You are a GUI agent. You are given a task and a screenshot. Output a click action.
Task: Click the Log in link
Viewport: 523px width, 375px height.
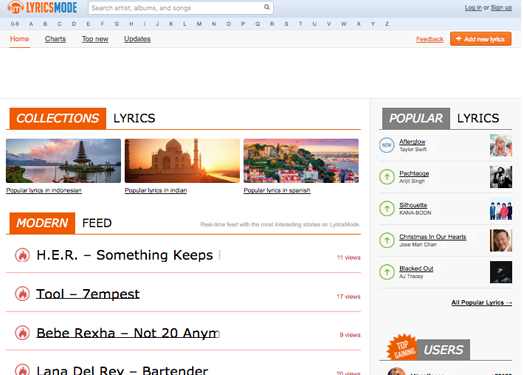[x=473, y=8]
